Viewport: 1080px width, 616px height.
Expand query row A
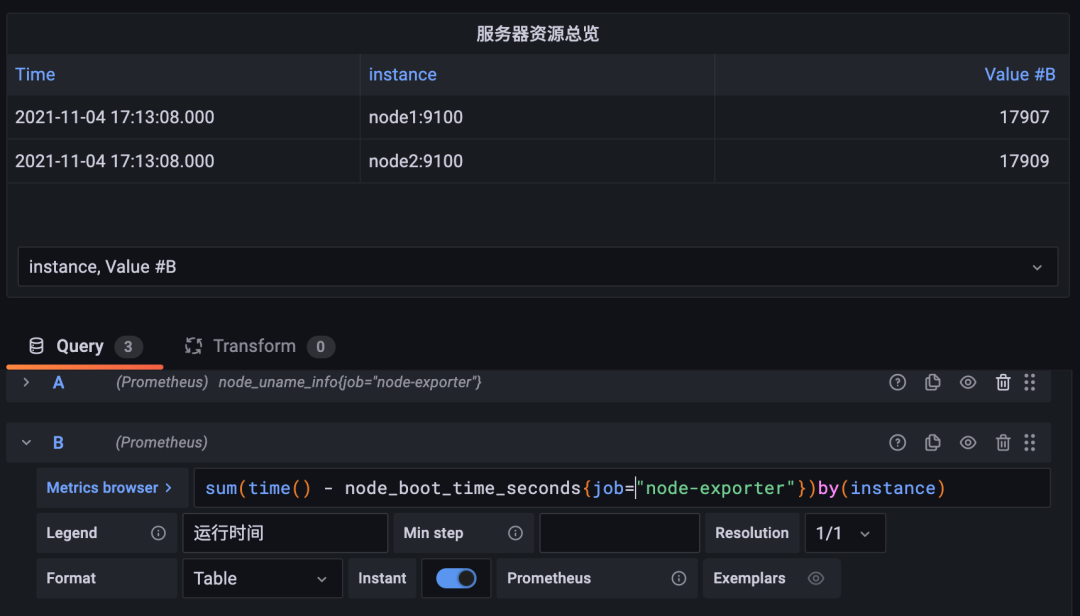click(25, 382)
